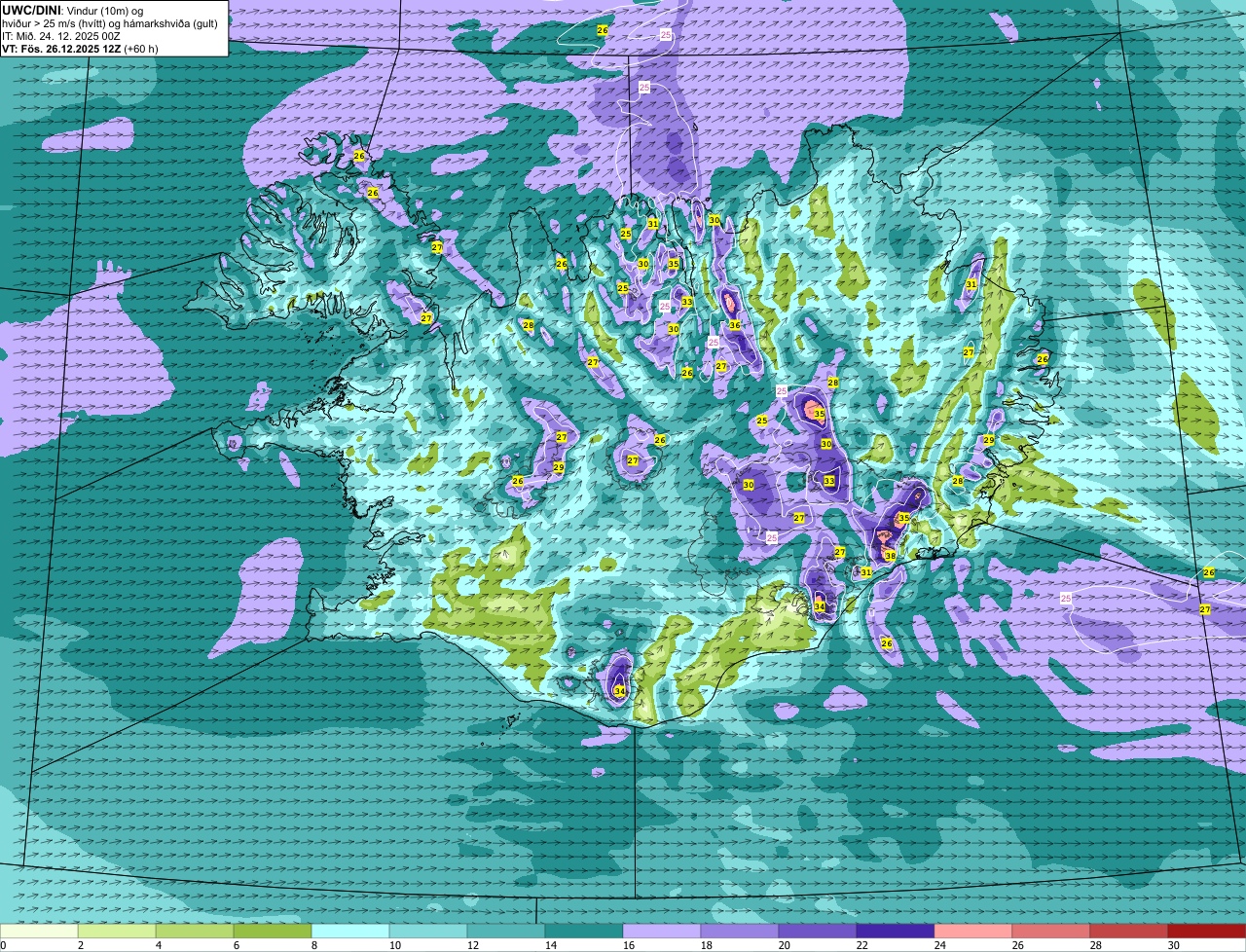
Task: Click the 10–12 m/s legend swatch
Action: 428,932
